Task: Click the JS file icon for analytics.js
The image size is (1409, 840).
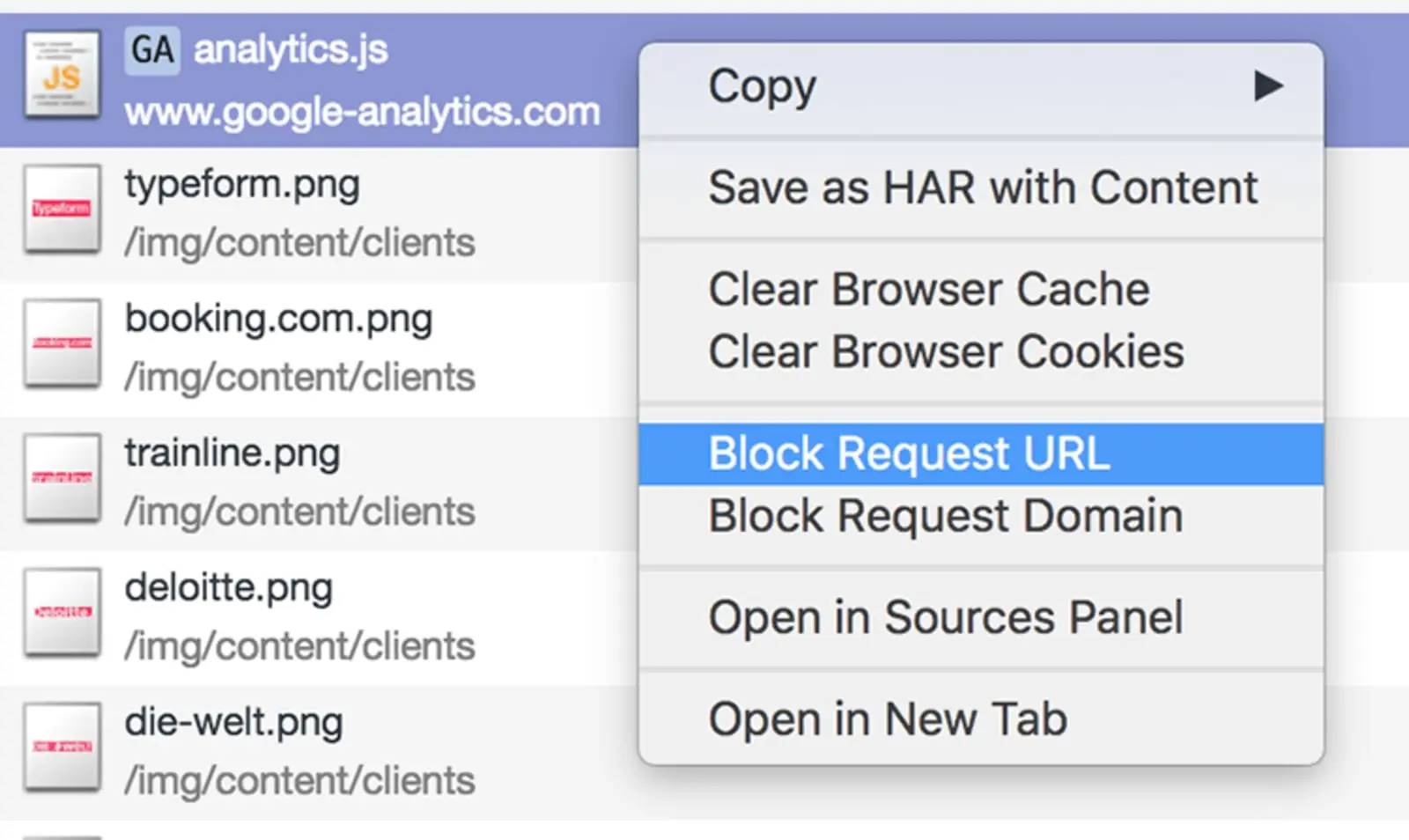Action: [x=62, y=76]
